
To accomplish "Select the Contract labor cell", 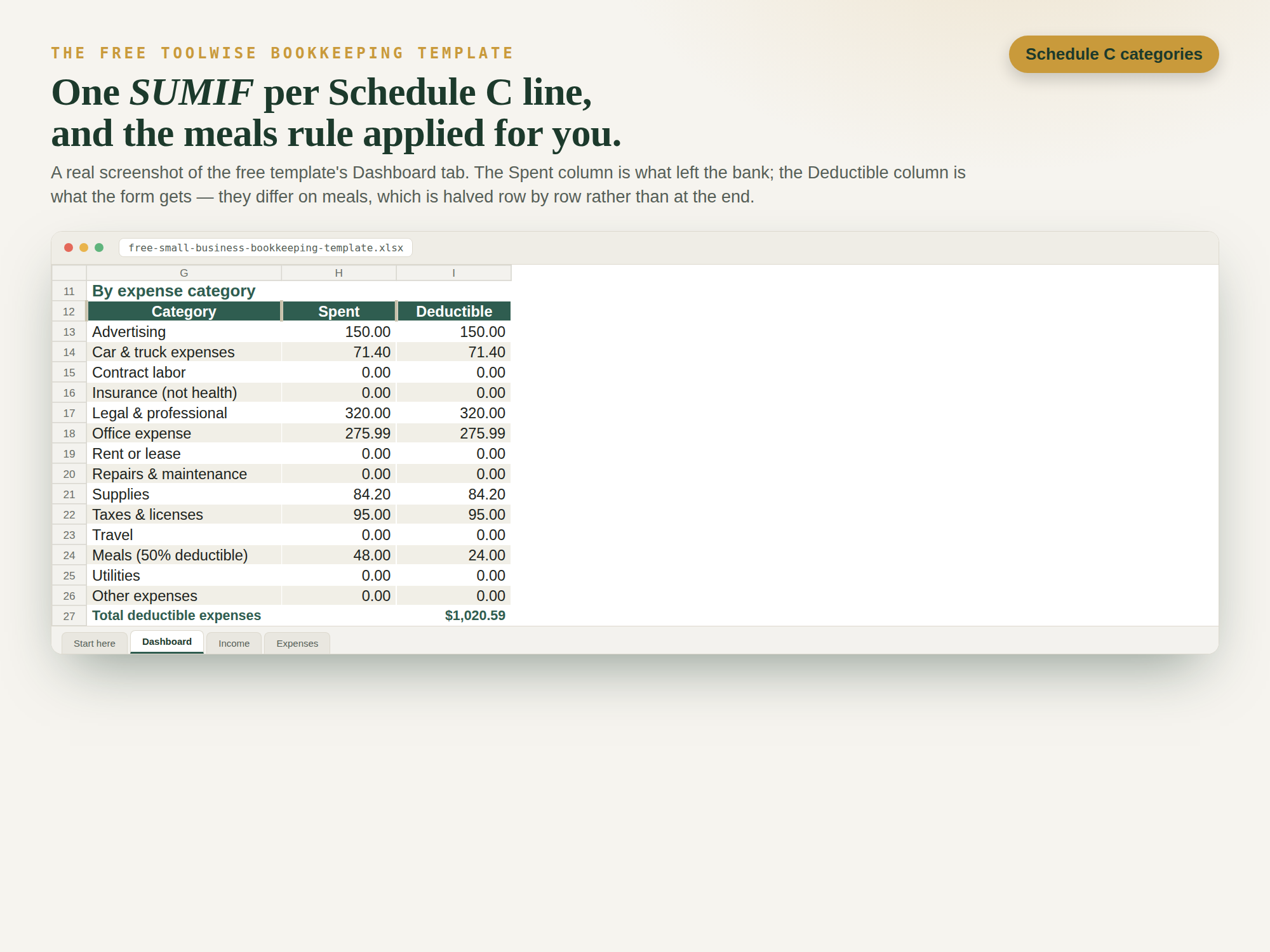I will pyautogui.click(x=184, y=373).
